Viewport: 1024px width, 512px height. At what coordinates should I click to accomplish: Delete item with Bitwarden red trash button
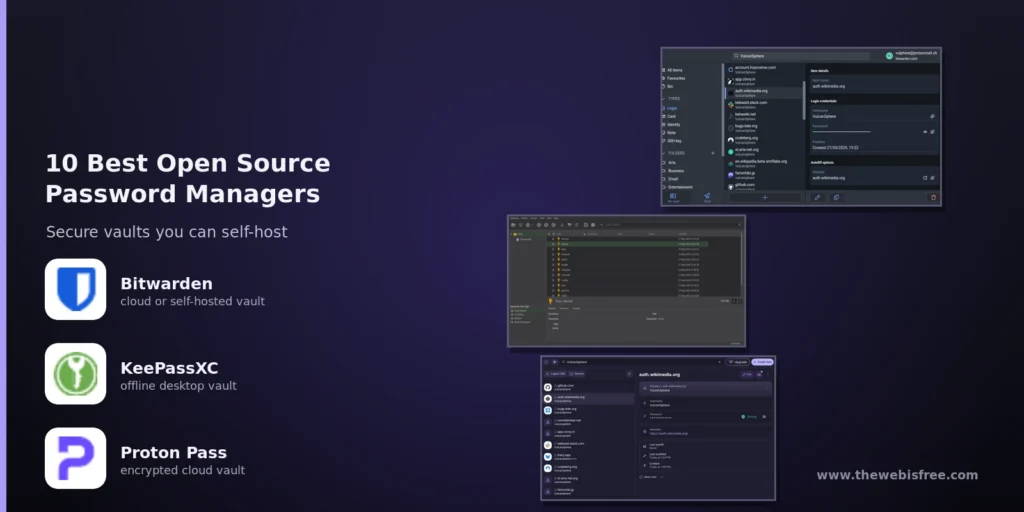point(933,197)
